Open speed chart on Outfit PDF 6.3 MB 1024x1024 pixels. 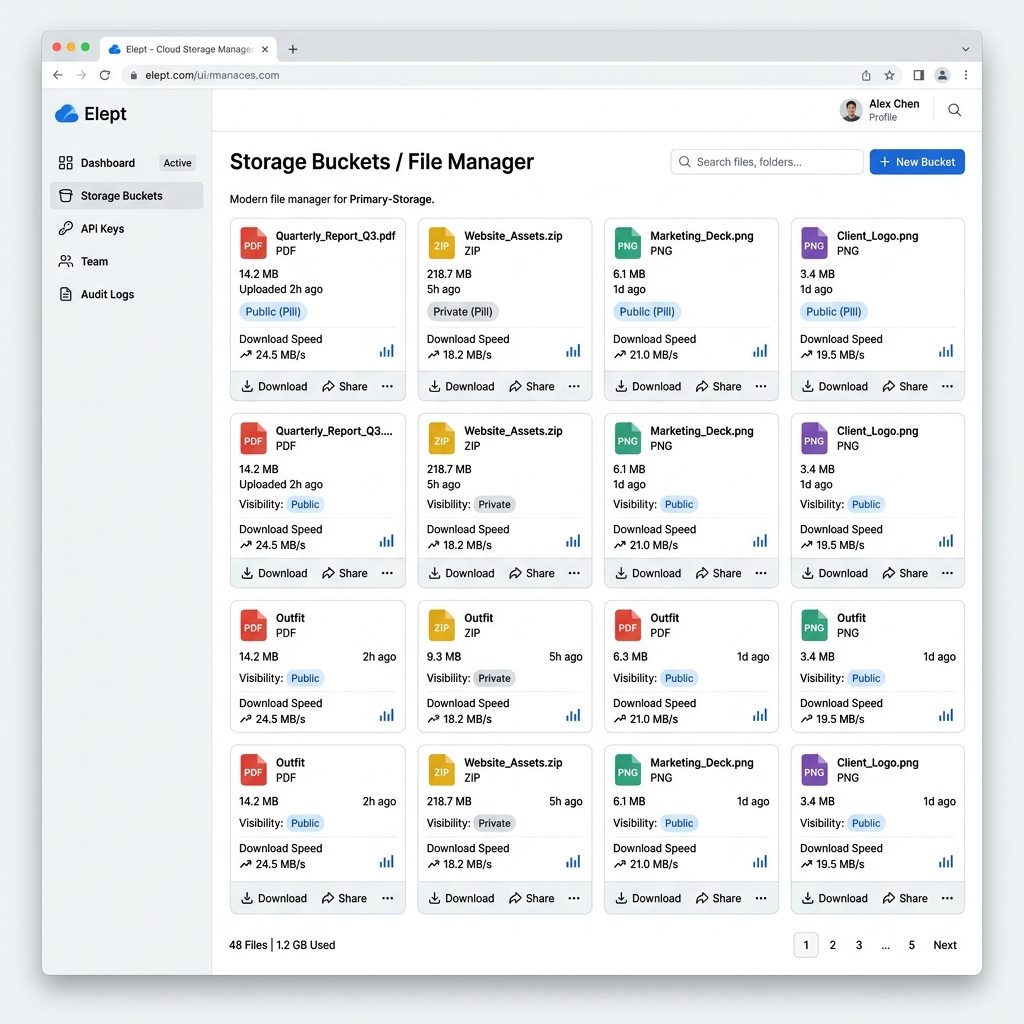(760, 715)
